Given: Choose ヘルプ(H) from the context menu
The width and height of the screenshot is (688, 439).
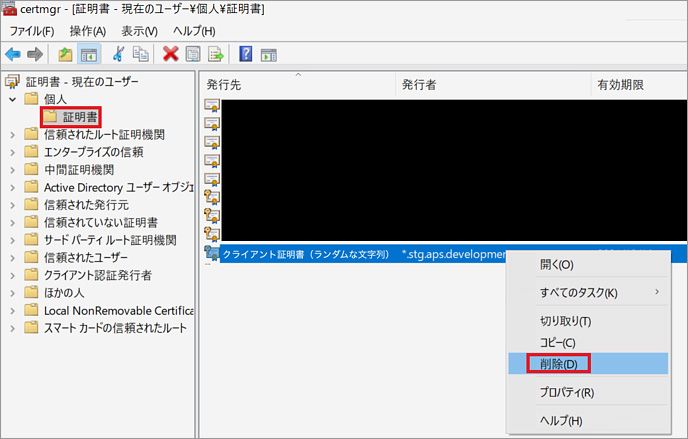Looking at the screenshot, I should pyautogui.click(x=588, y=421).
